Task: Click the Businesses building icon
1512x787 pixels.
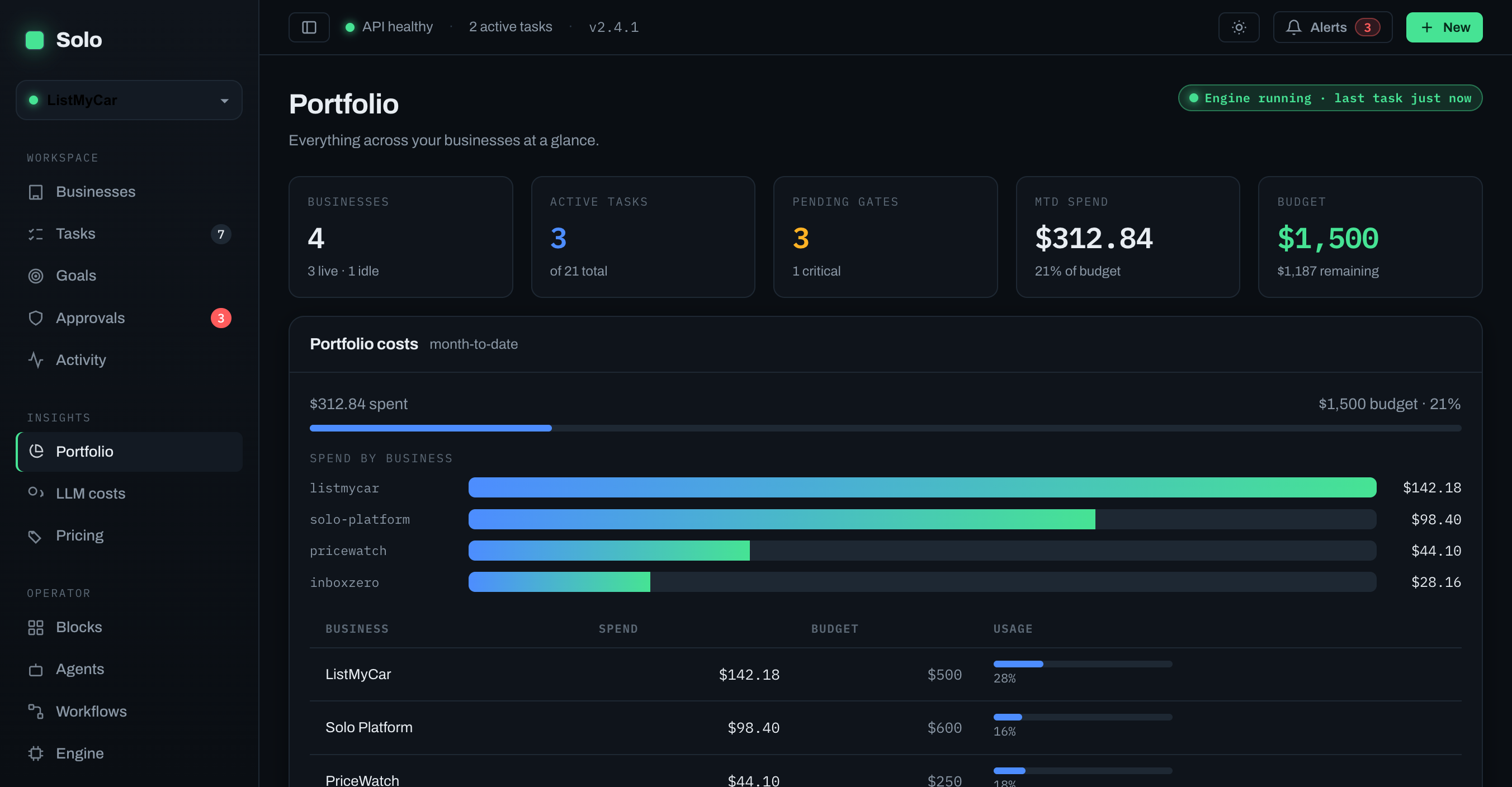Action: click(x=36, y=192)
